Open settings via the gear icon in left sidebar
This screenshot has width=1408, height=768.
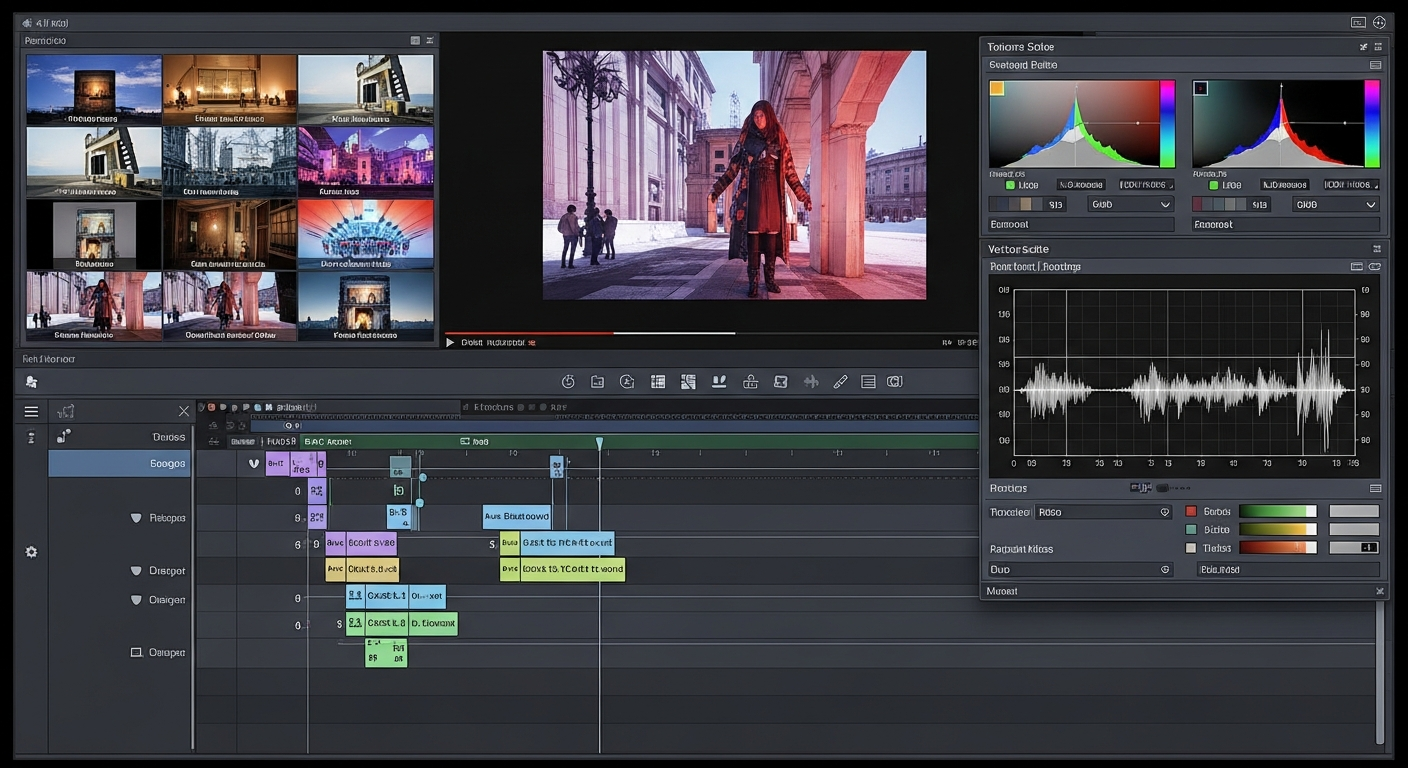pyautogui.click(x=31, y=552)
